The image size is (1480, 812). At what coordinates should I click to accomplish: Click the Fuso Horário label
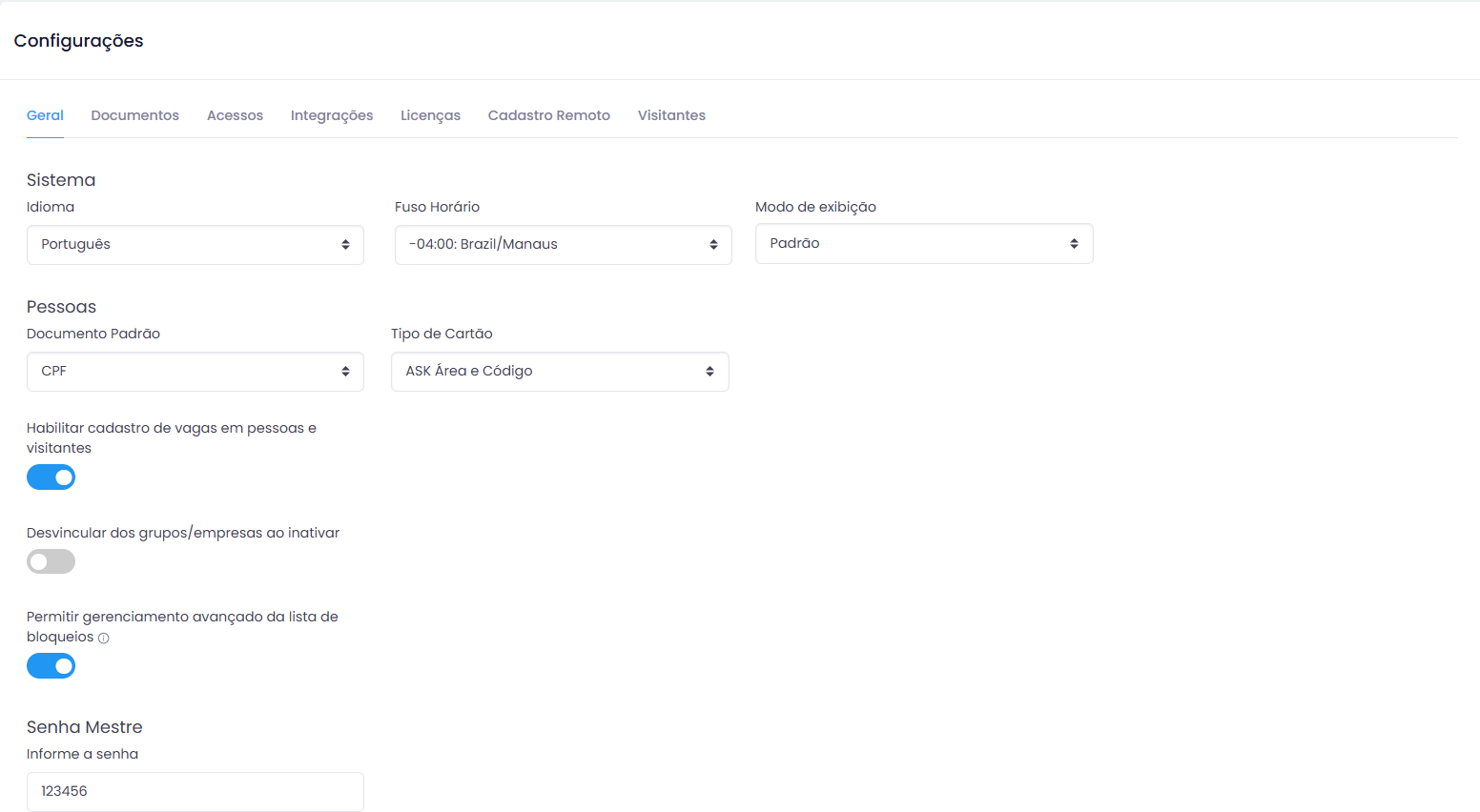[437, 207]
